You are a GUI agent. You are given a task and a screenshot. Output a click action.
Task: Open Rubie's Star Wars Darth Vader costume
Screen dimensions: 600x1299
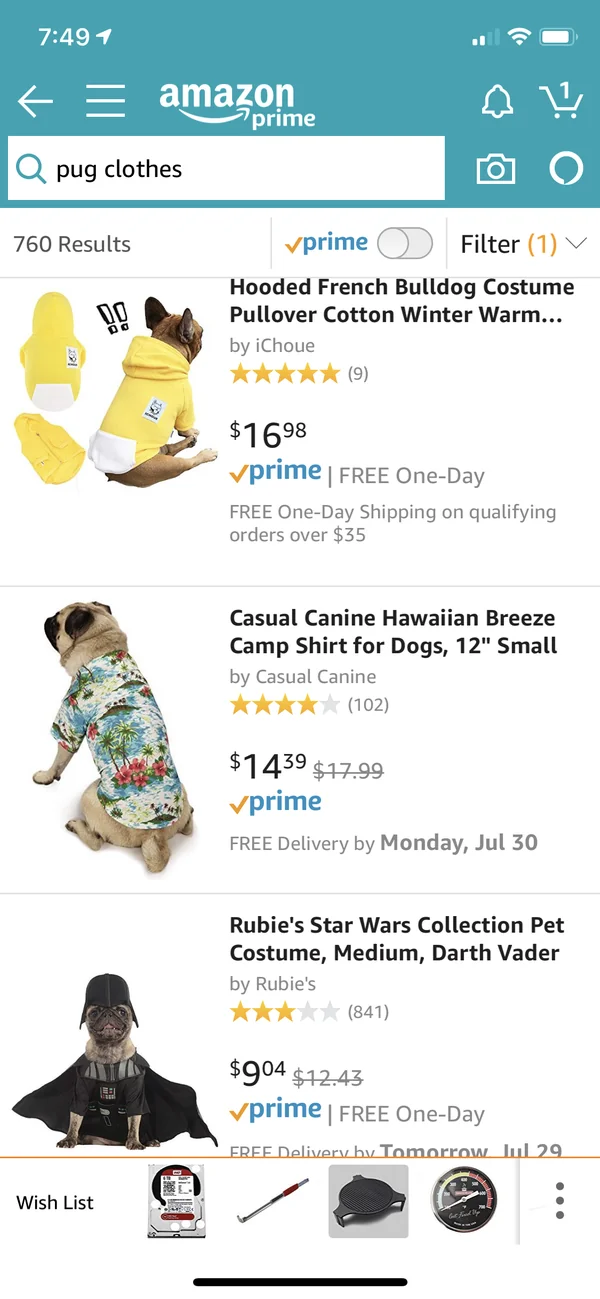click(396, 938)
